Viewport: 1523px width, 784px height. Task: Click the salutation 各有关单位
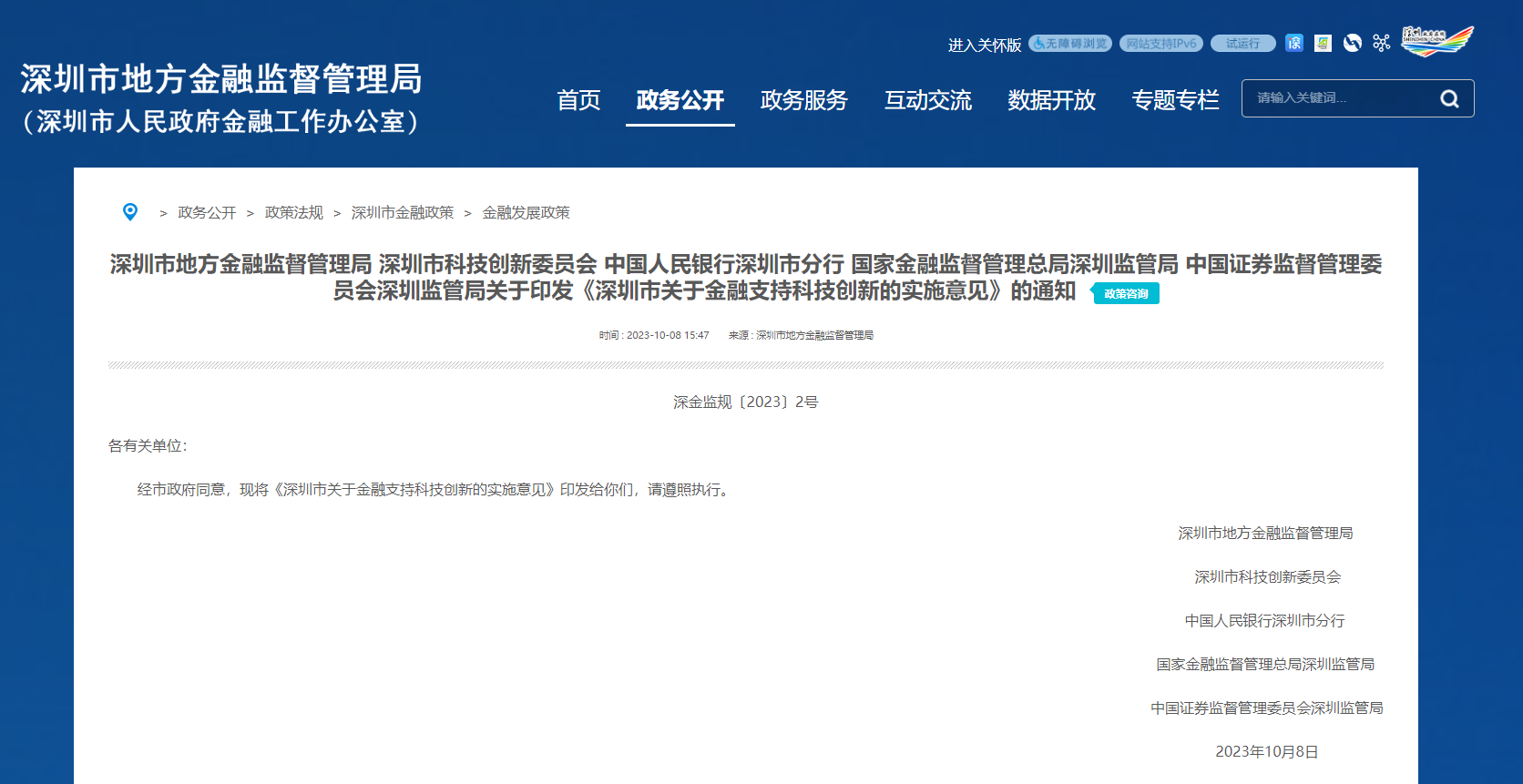click(148, 445)
